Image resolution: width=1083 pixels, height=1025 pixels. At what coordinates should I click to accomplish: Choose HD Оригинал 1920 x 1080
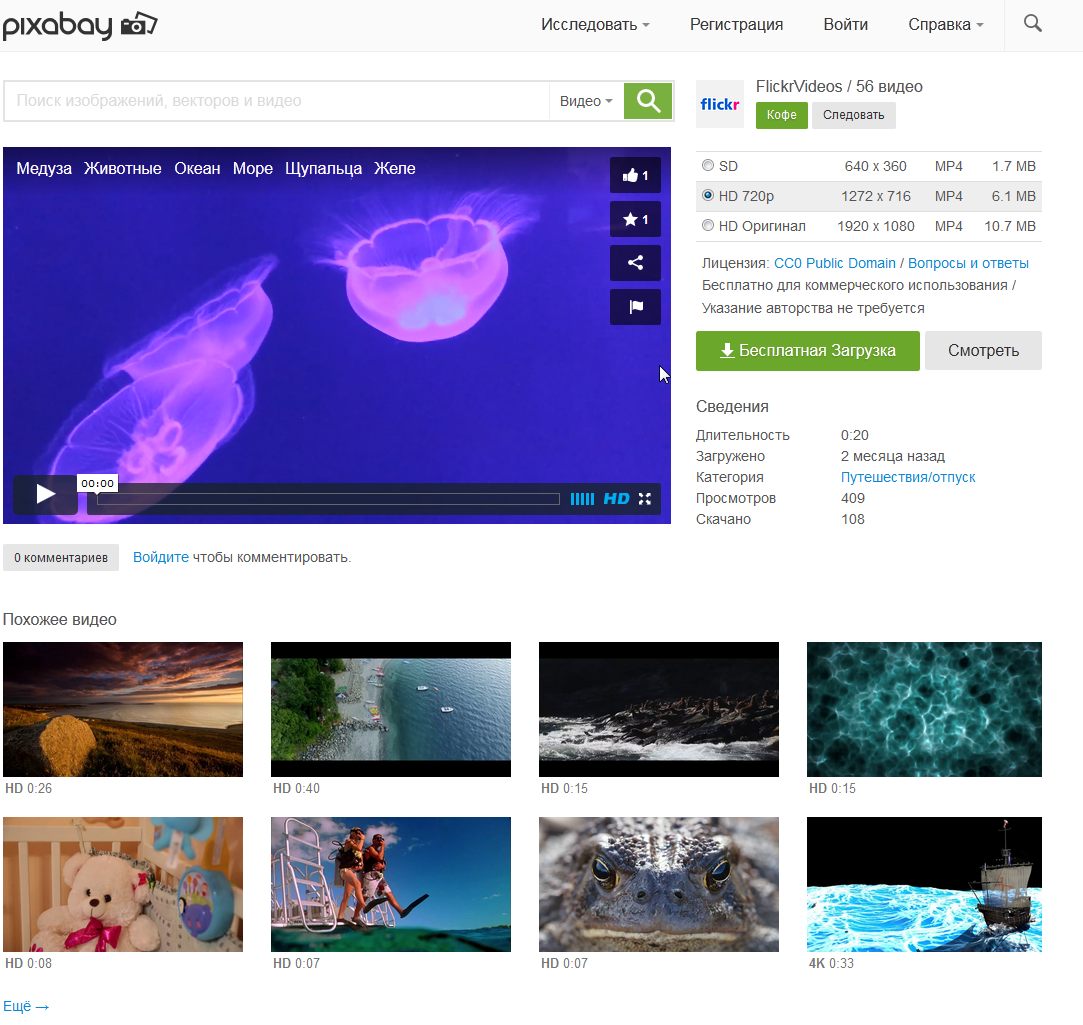coord(708,226)
